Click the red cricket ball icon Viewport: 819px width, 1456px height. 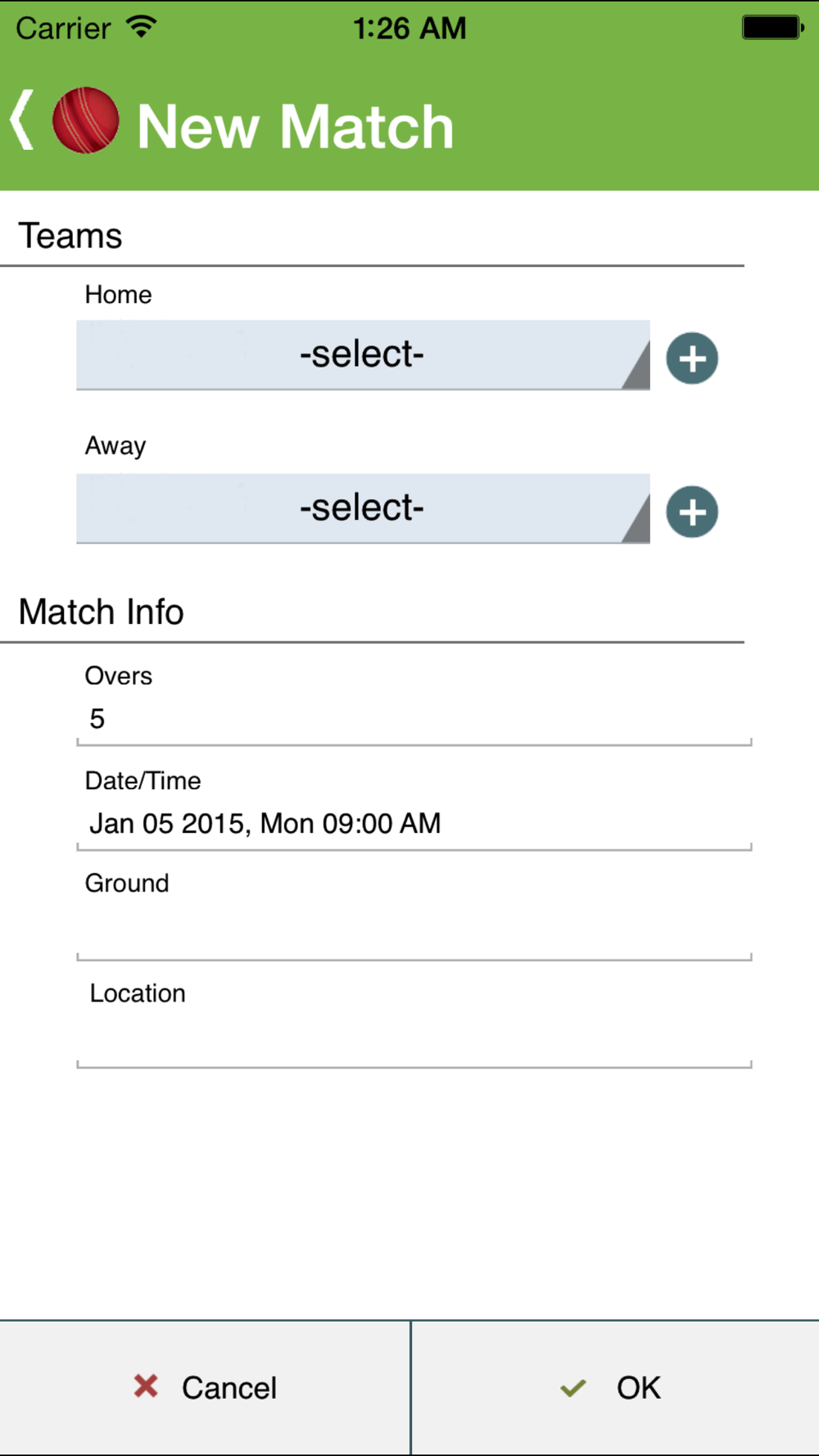[x=85, y=120]
